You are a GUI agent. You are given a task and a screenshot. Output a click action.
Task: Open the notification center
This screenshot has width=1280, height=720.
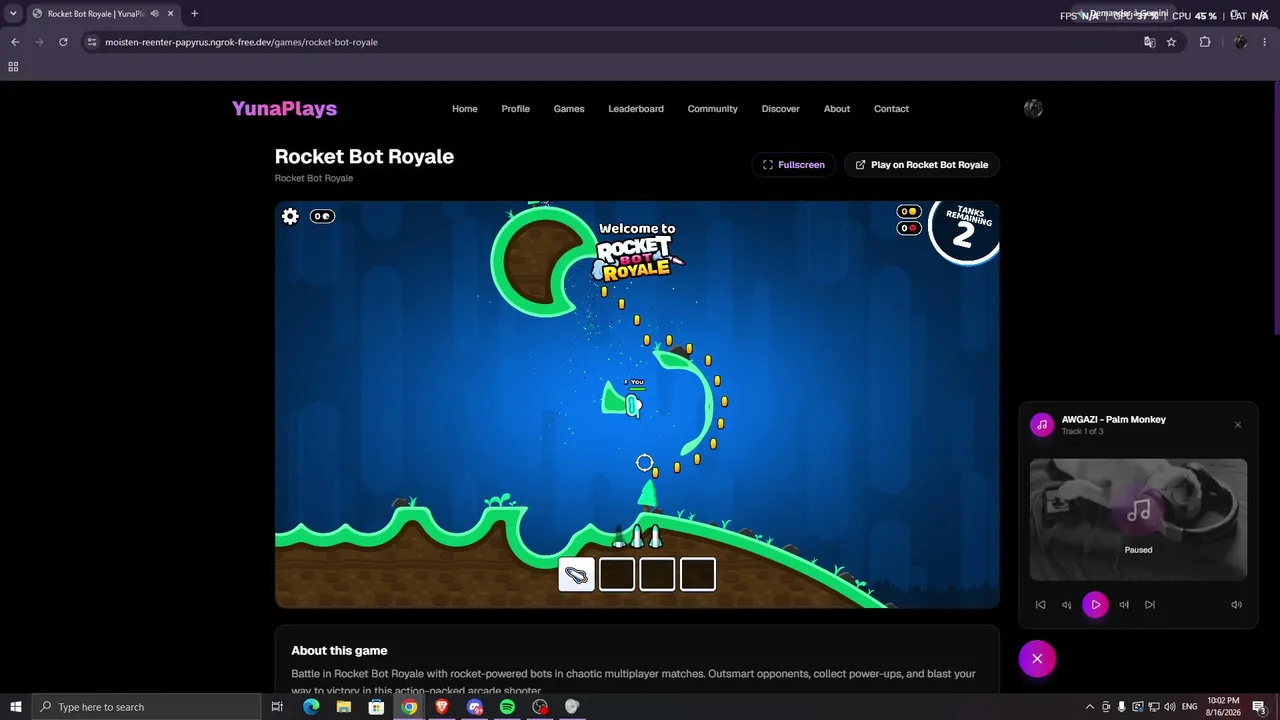point(1259,707)
